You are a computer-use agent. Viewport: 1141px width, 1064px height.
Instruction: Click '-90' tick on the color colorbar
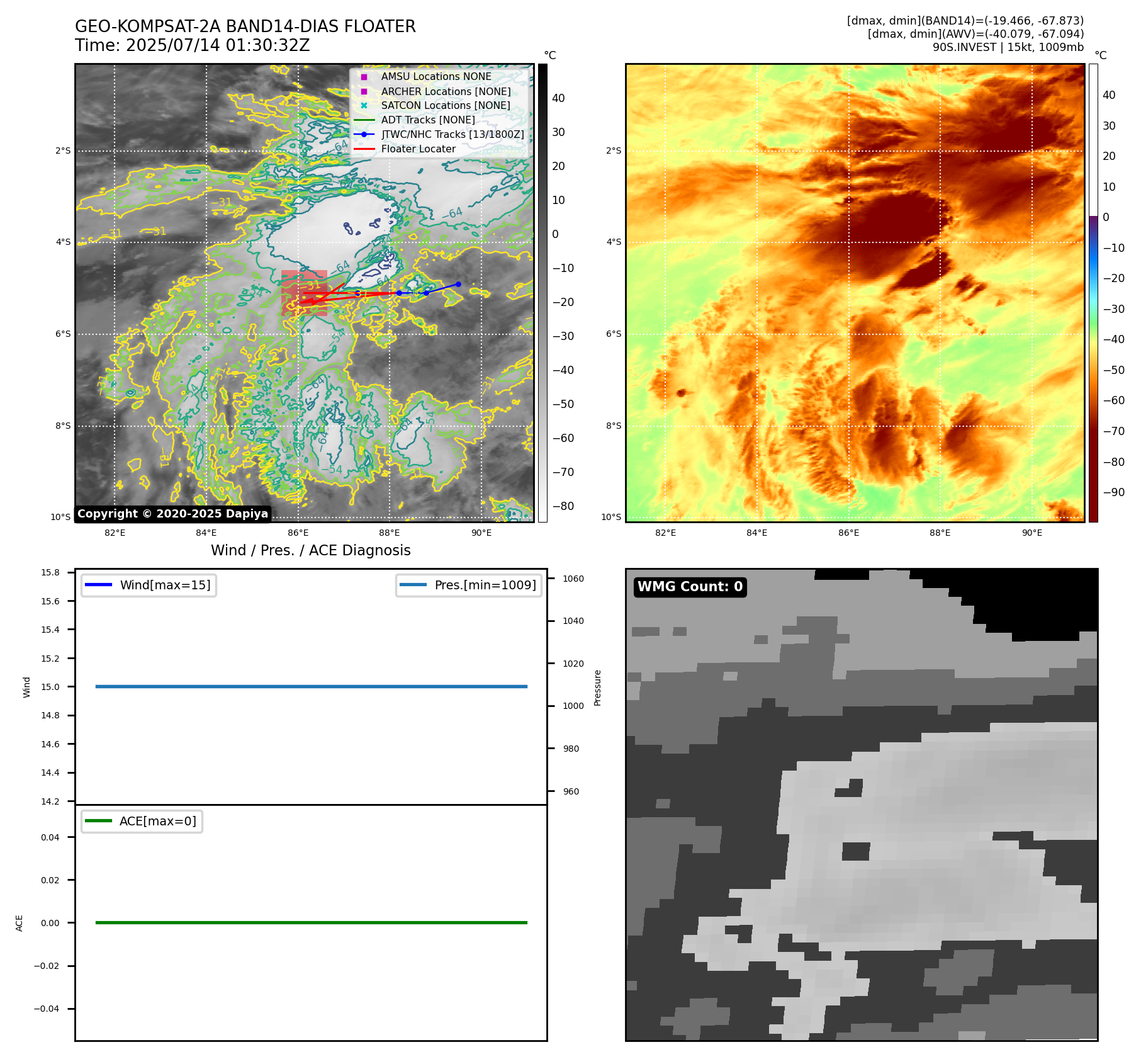pos(1113,492)
